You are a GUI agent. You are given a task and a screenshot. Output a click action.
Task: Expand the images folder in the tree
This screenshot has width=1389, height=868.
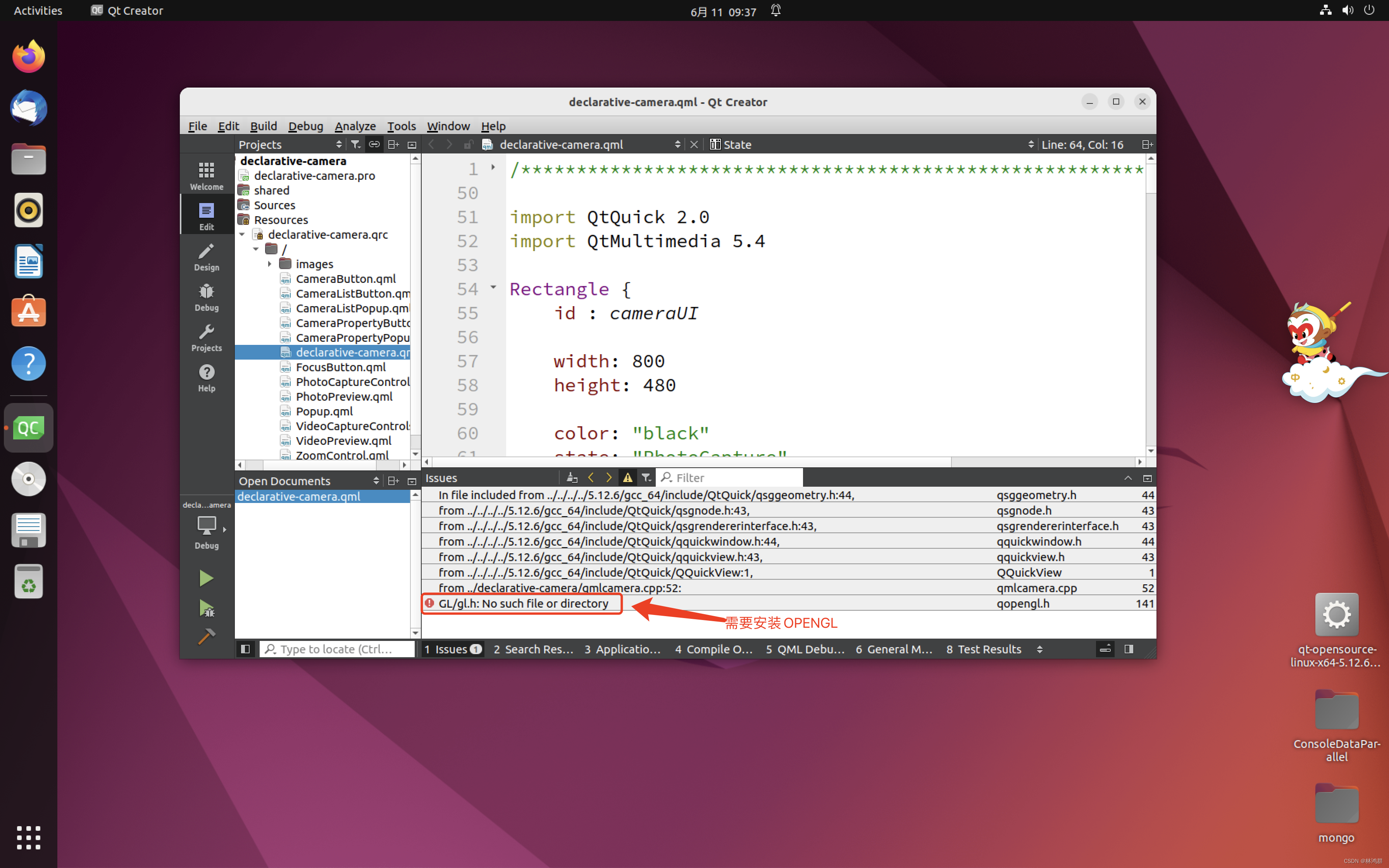pyautogui.click(x=269, y=264)
